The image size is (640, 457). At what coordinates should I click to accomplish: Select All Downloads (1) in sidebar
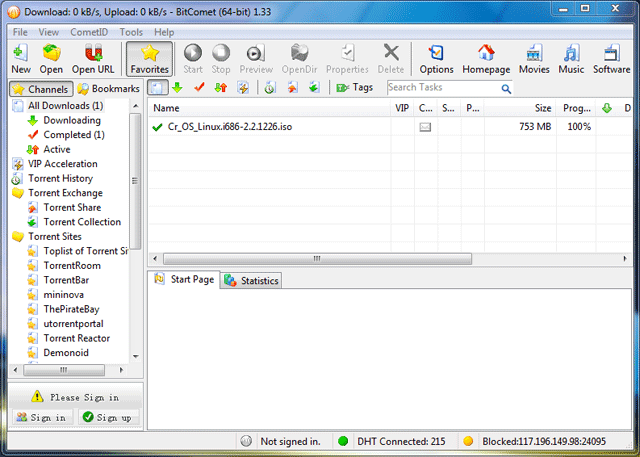coord(65,106)
